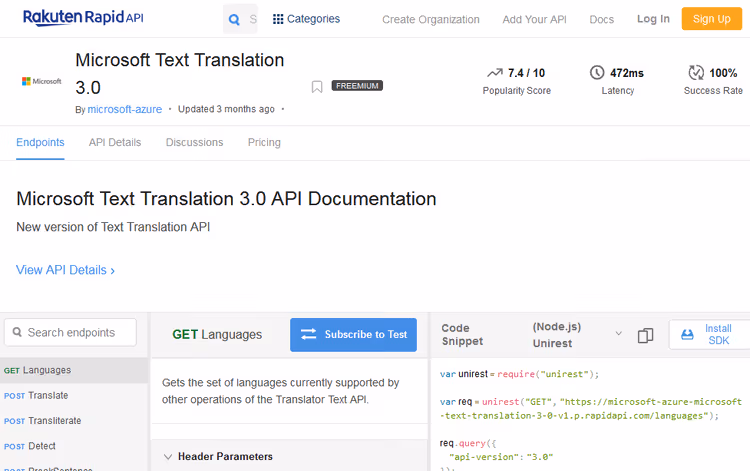Click the Sign Up button
Image resolution: width=750 pixels, height=471 pixels.
point(711,19)
